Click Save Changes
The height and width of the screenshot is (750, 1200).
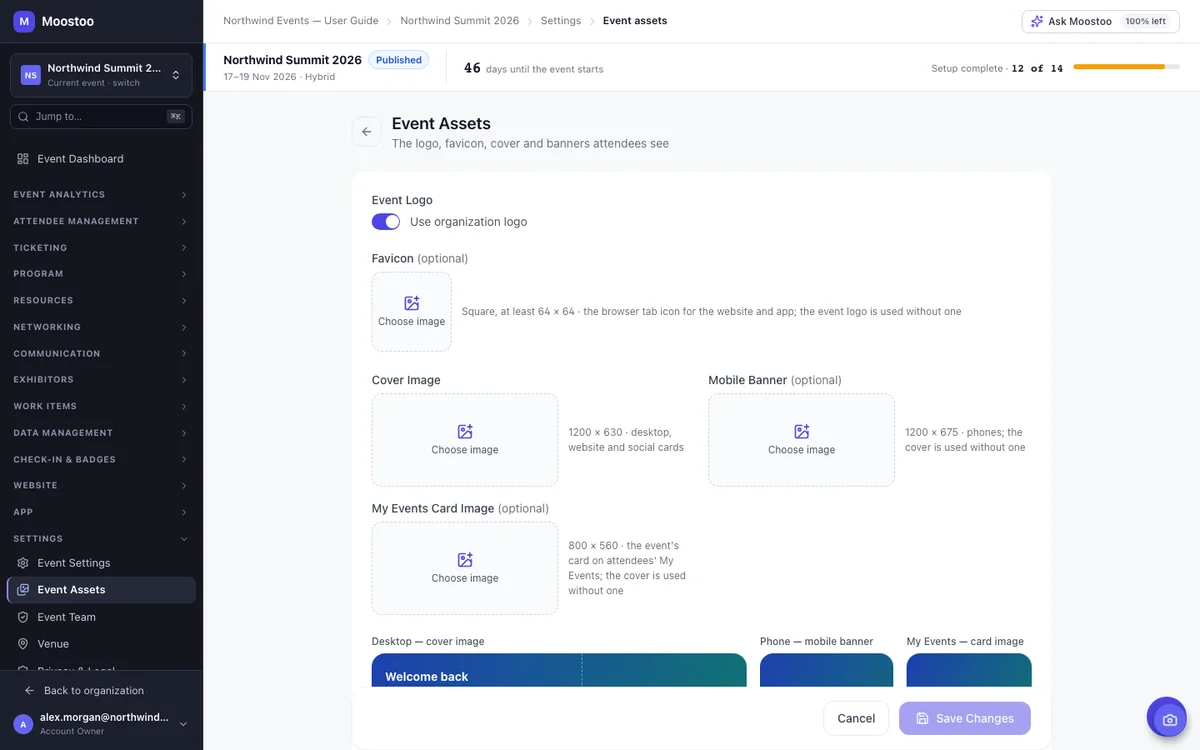(x=965, y=718)
